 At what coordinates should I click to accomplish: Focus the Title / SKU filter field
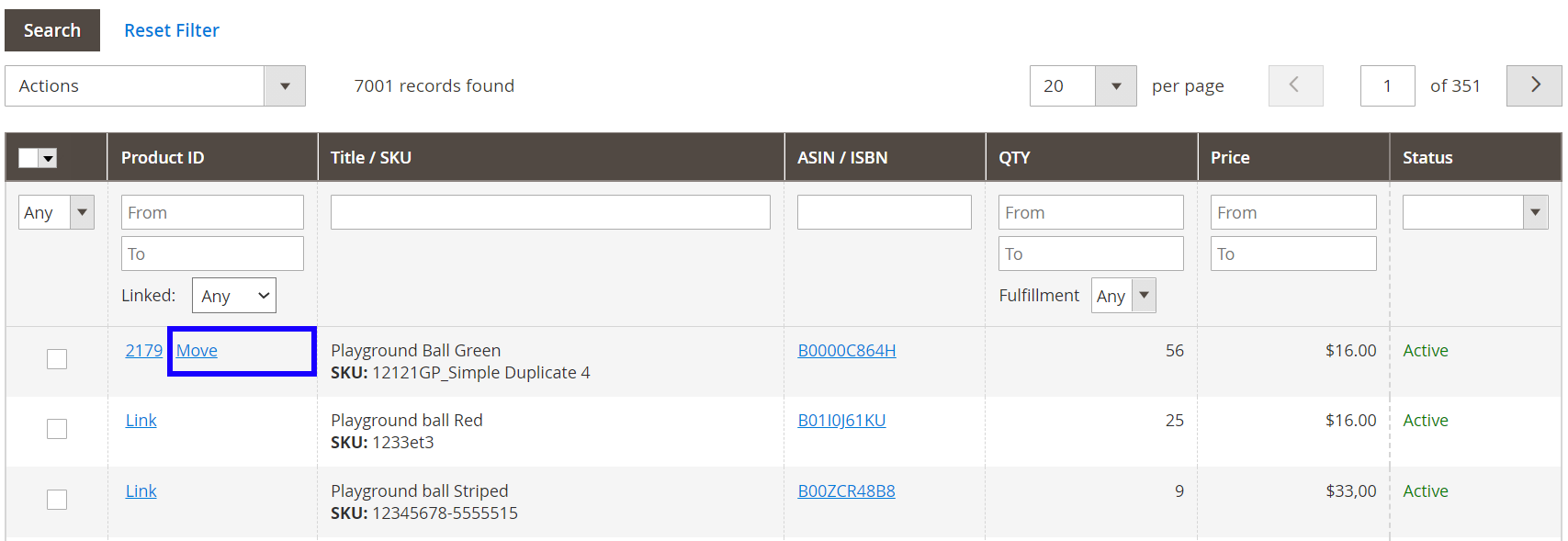coord(550,212)
